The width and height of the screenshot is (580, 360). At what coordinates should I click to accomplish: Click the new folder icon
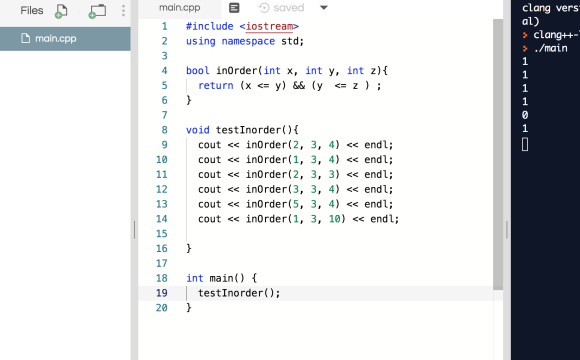pyautogui.click(x=97, y=11)
